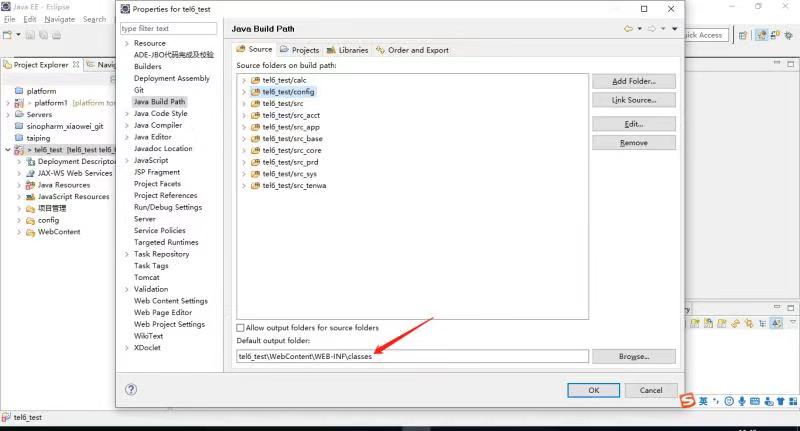Image resolution: width=800 pixels, height=431 pixels.
Task: Open the dialog view menu triangle
Action: click(x=674, y=29)
